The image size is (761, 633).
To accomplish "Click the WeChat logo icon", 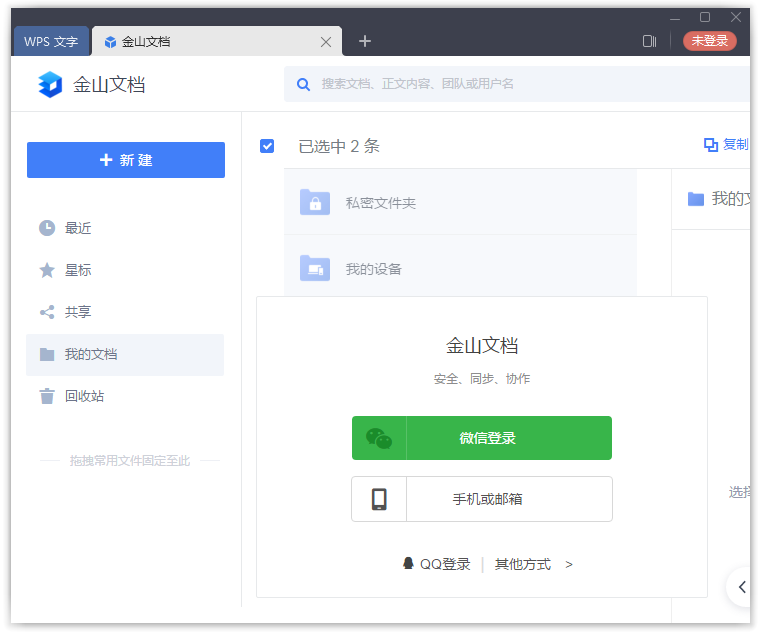I will (x=379, y=438).
